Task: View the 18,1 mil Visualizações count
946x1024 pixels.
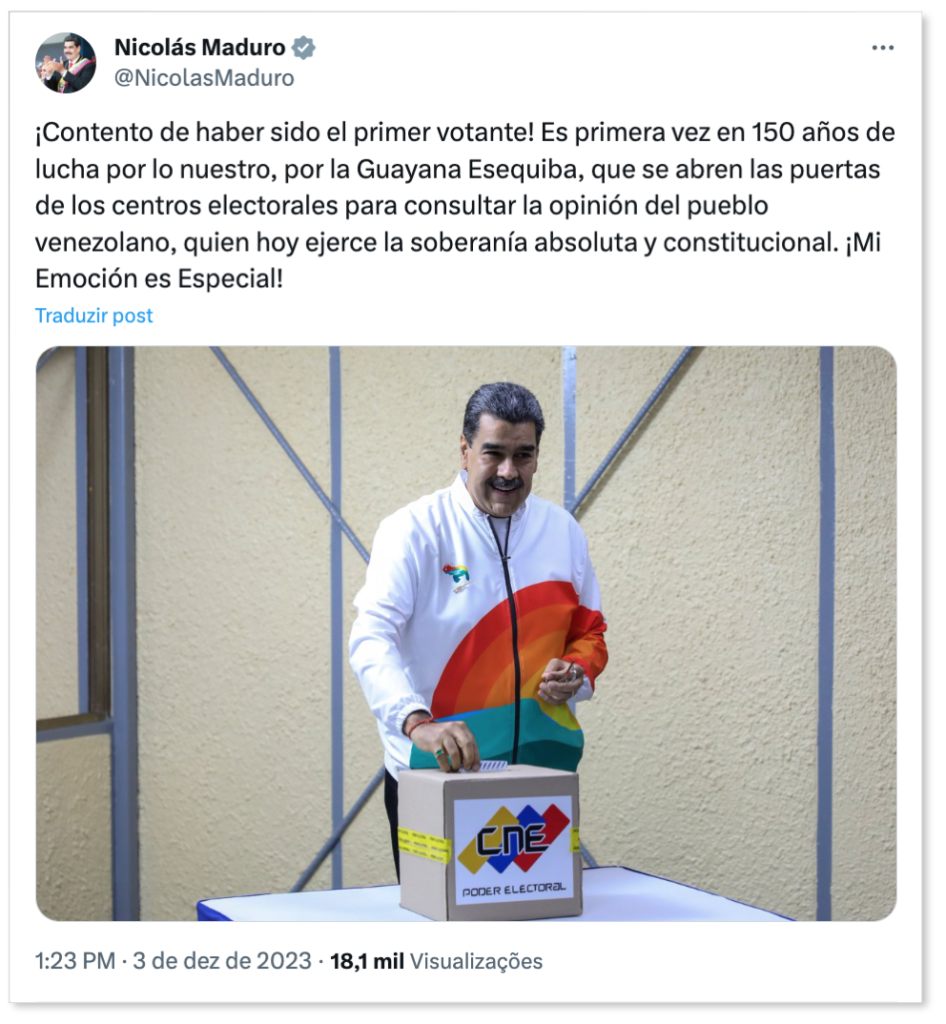Action: tap(436, 961)
